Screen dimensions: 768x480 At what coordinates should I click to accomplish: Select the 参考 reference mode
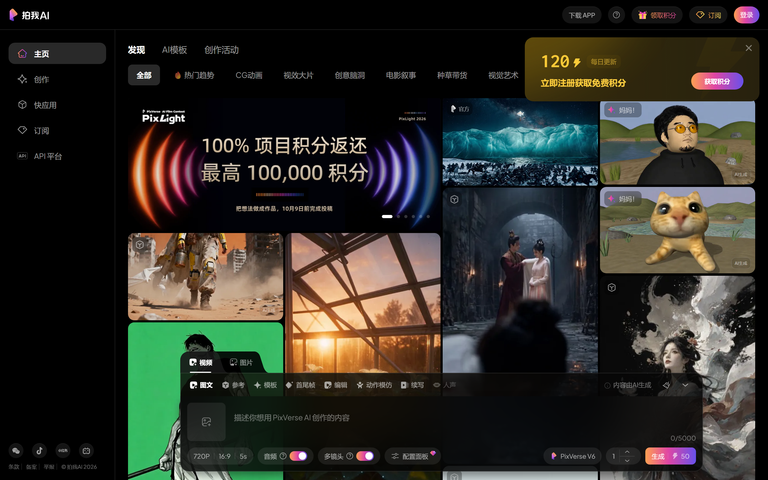click(x=233, y=385)
